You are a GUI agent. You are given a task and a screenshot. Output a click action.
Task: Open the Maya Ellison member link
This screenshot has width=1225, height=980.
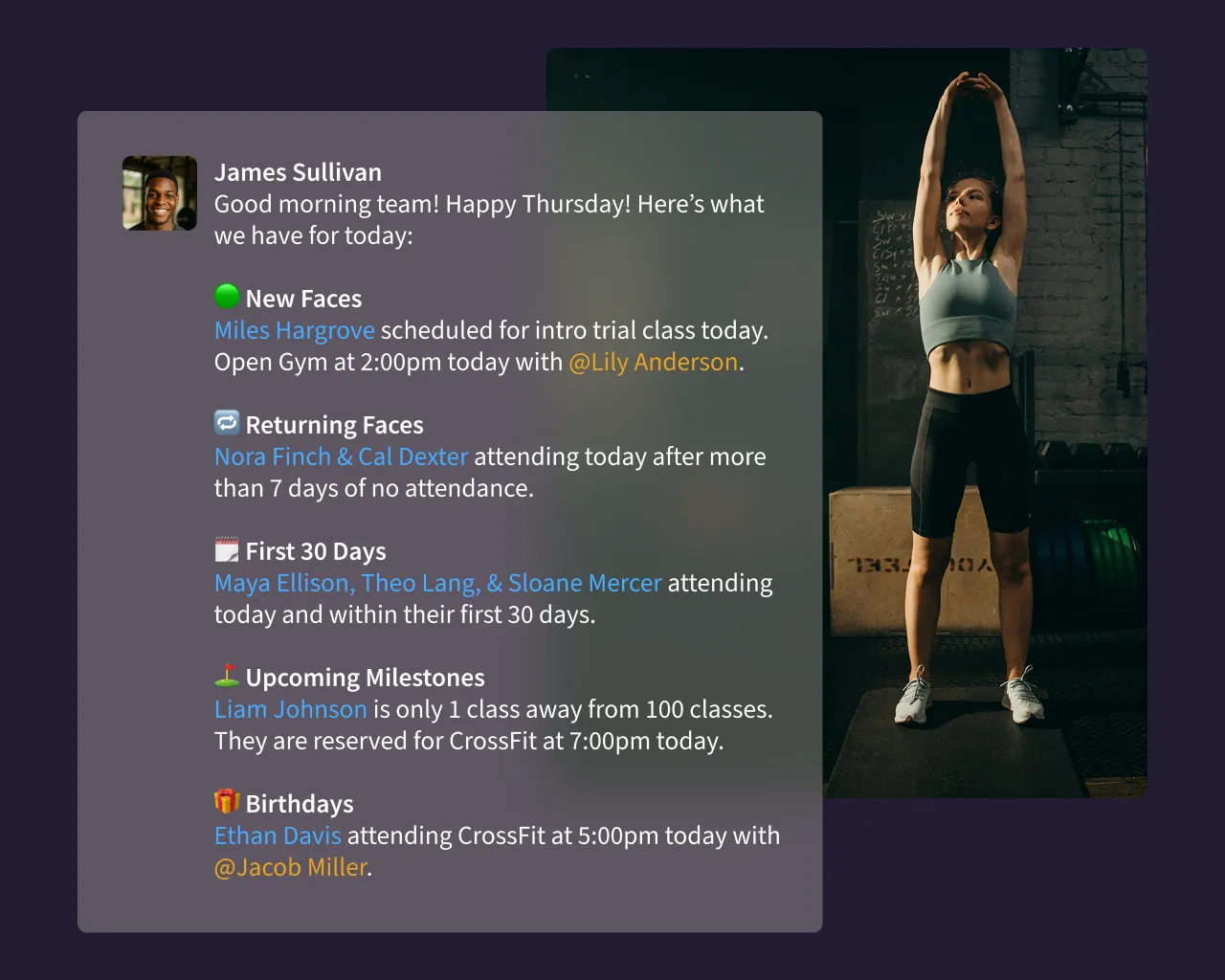pos(285,584)
